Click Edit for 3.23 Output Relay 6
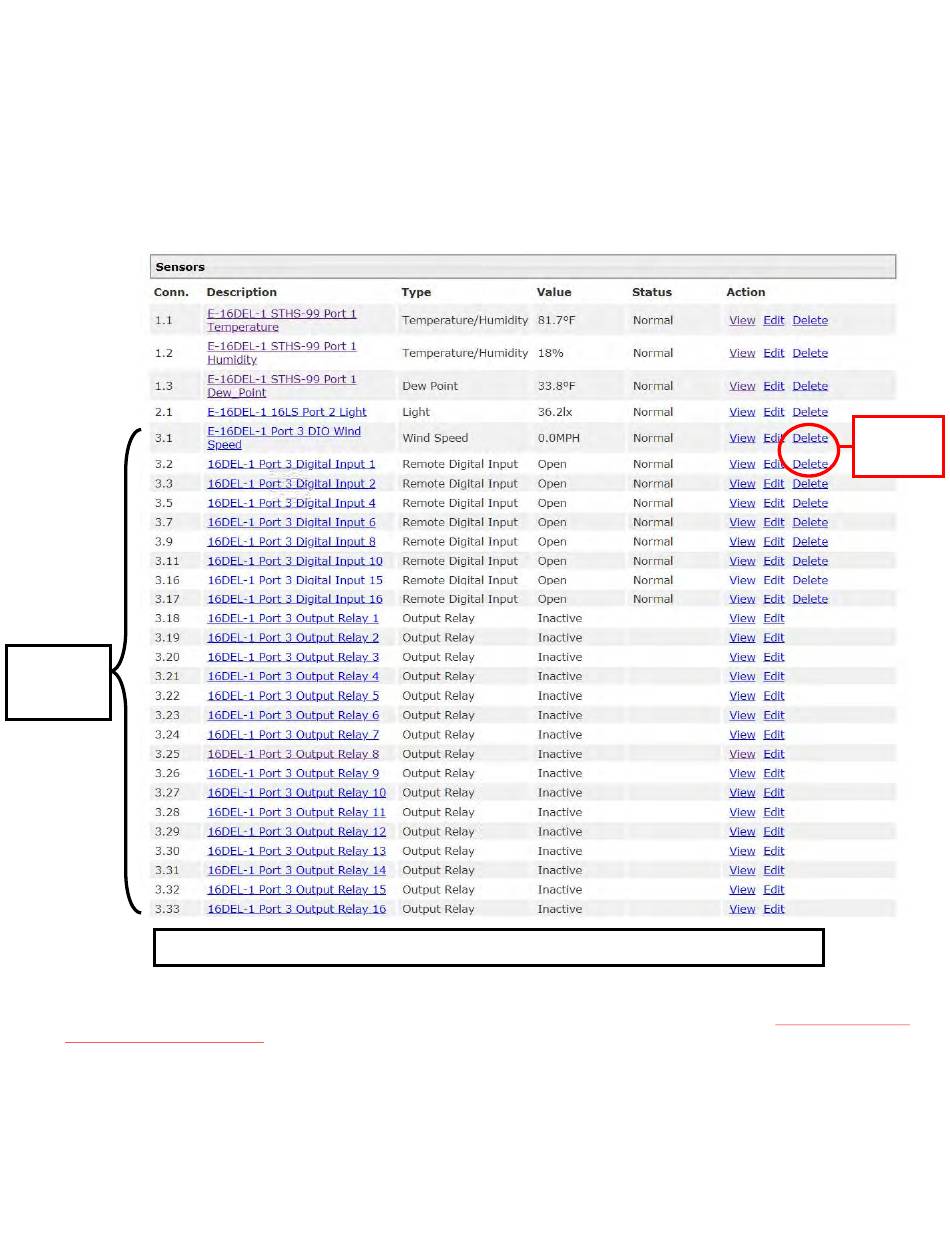This screenshot has width=950, height=1248. click(774, 716)
